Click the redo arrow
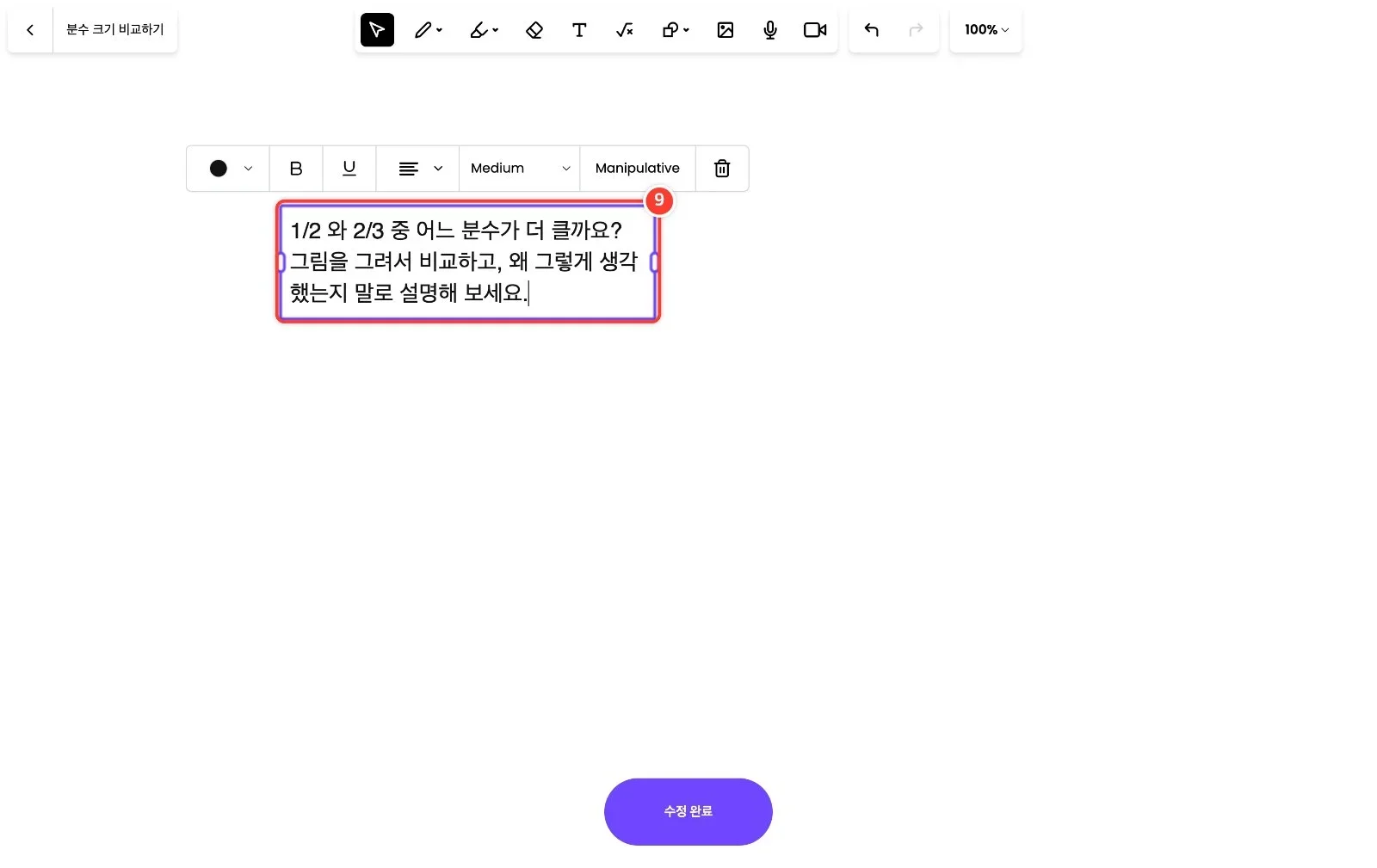 click(916, 30)
